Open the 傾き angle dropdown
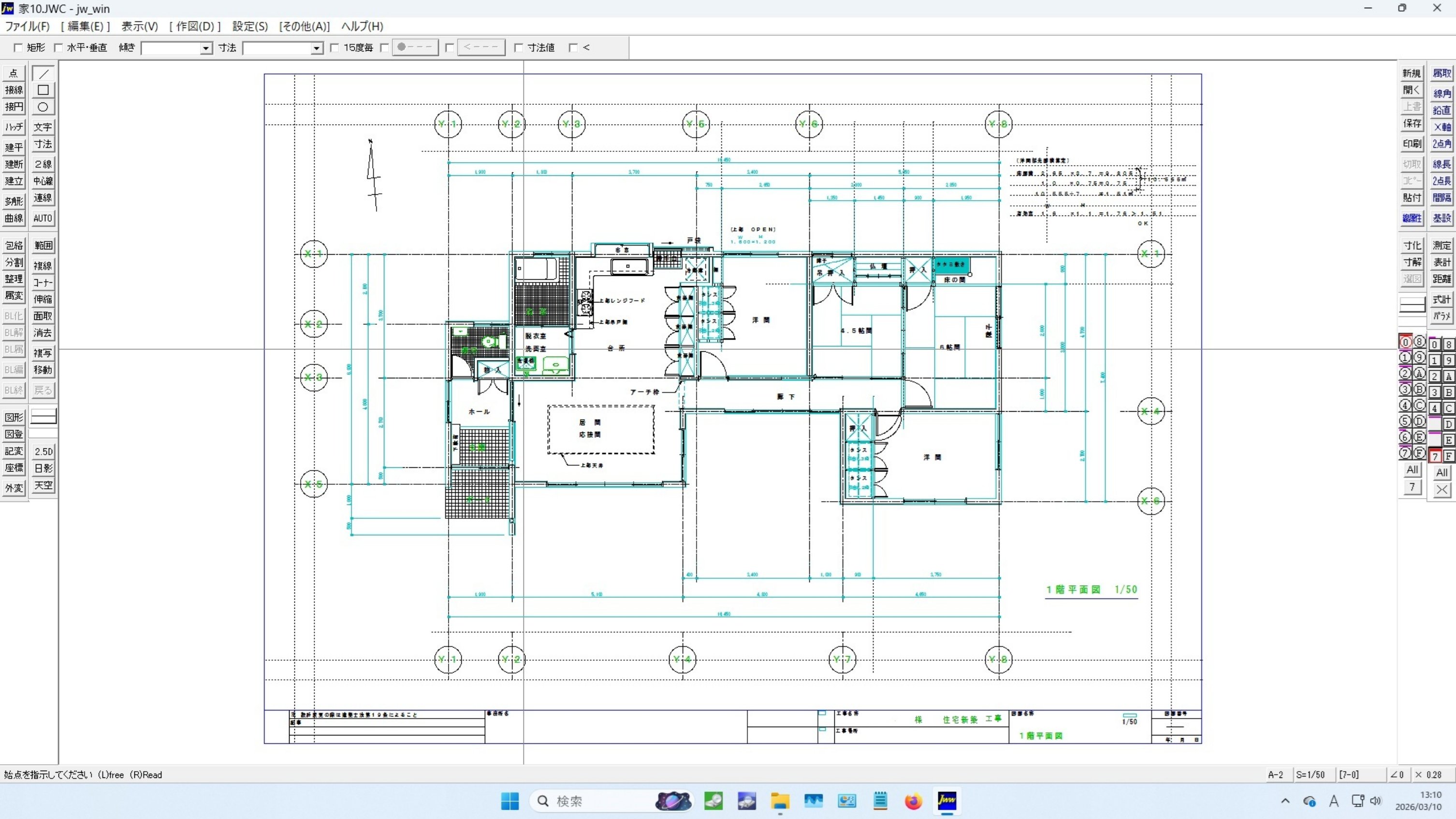Viewport: 1456px width, 819px height. tap(206, 49)
